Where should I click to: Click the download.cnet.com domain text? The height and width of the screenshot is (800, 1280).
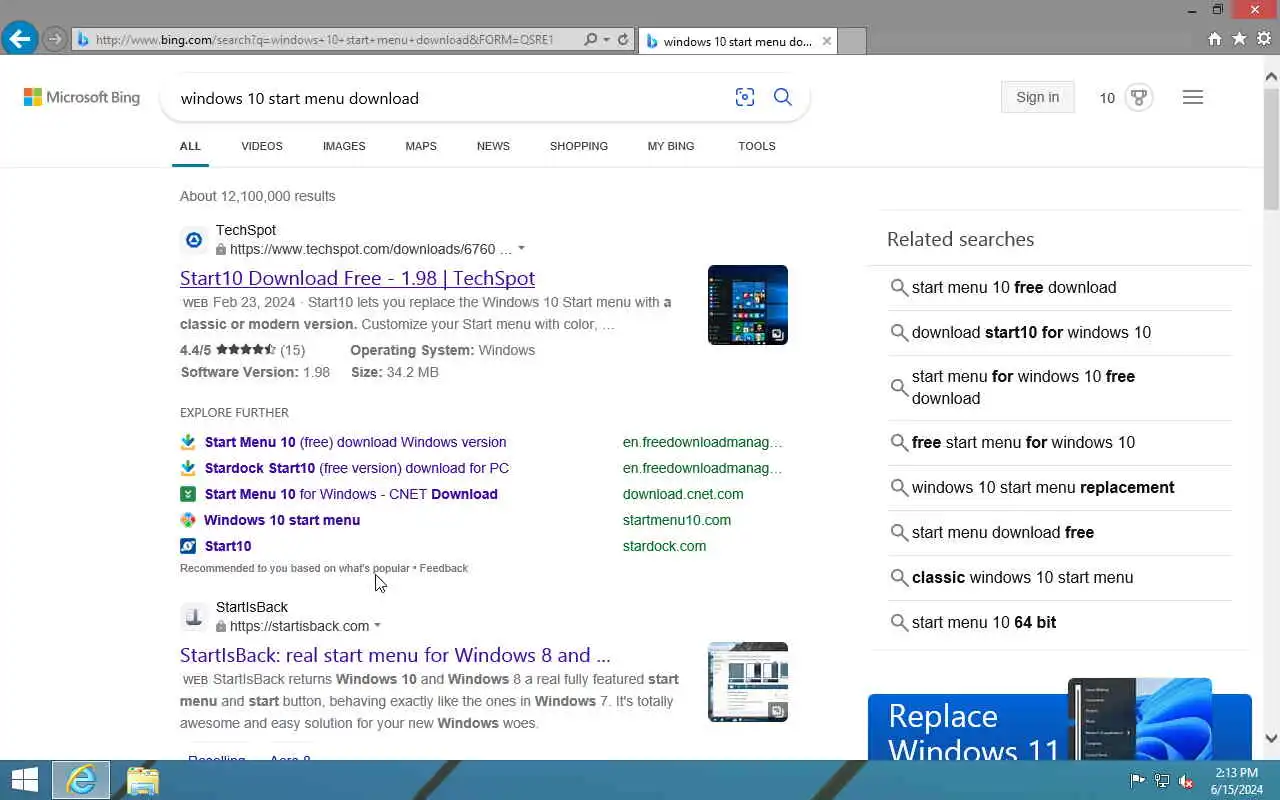(x=683, y=494)
